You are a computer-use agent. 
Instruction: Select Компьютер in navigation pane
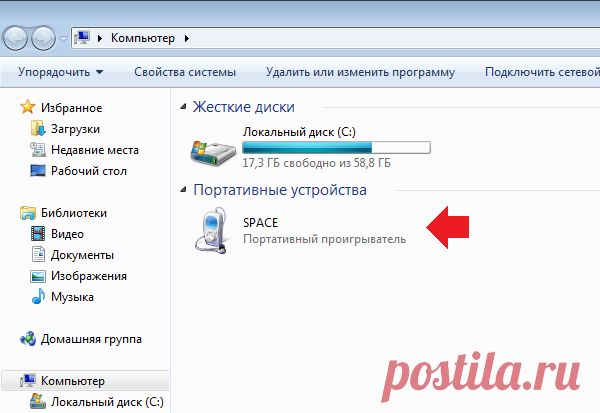point(73,381)
